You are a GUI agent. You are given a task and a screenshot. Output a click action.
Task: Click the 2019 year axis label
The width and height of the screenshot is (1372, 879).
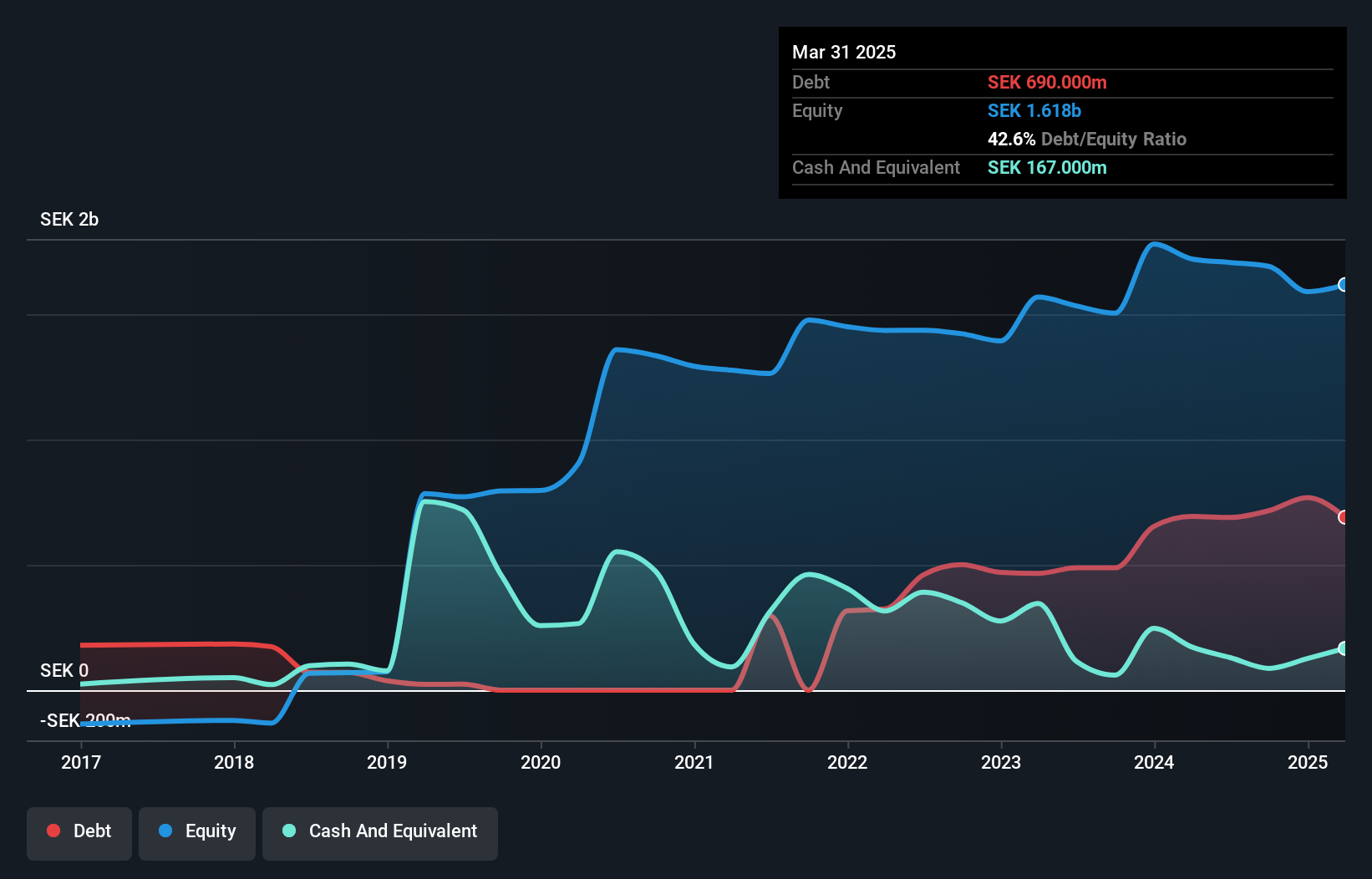click(x=387, y=762)
